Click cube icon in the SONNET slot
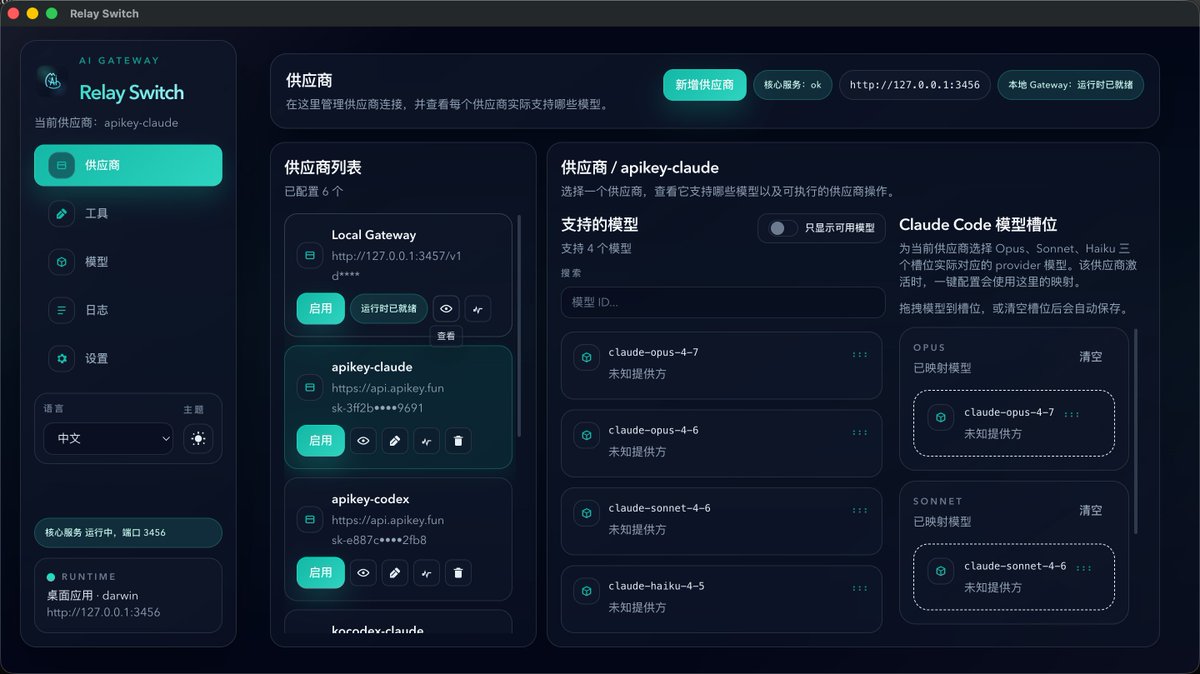The width and height of the screenshot is (1200, 674). tap(940, 571)
